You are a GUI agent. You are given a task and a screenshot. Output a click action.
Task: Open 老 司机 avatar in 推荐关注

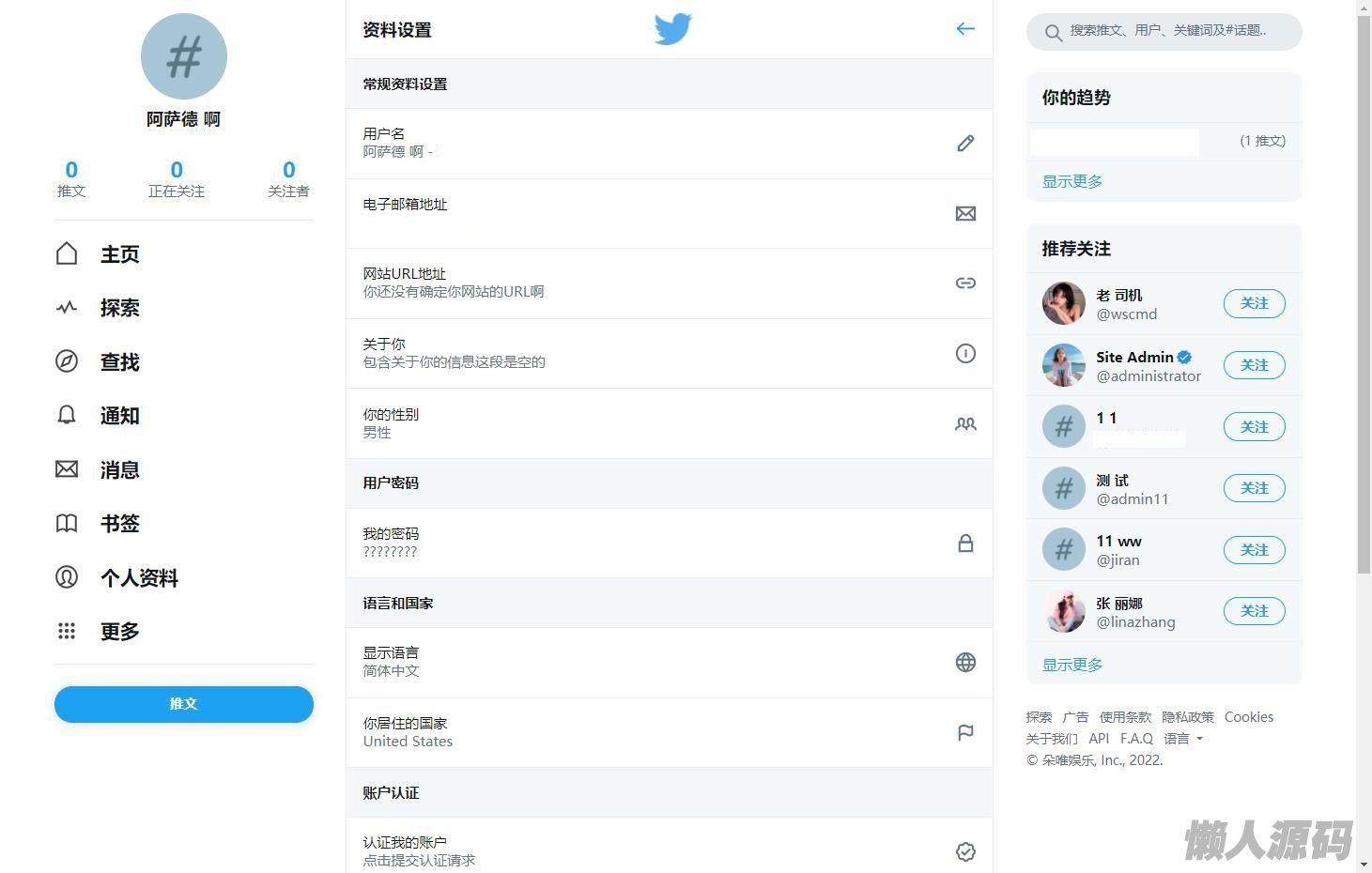click(1064, 303)
